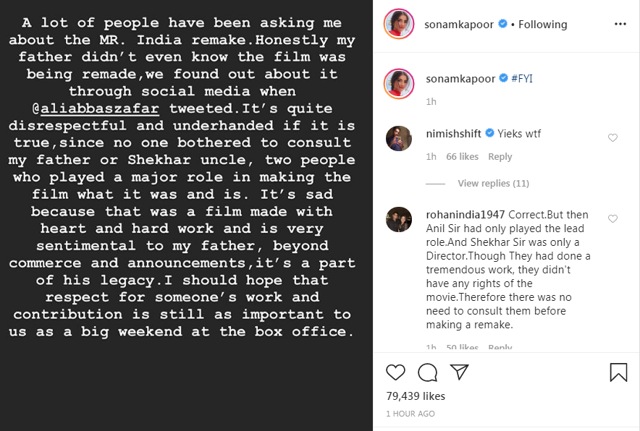The height and width of the screenshot is (431, 640).
Task: Open nimishshift's profile avatar
Action: pos(399,138)
